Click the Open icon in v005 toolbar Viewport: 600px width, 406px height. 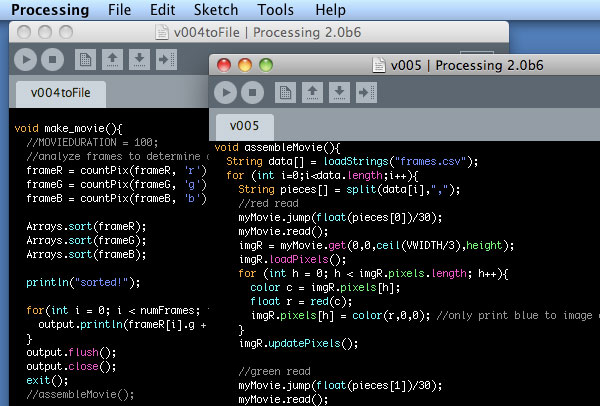coord(313,92)
